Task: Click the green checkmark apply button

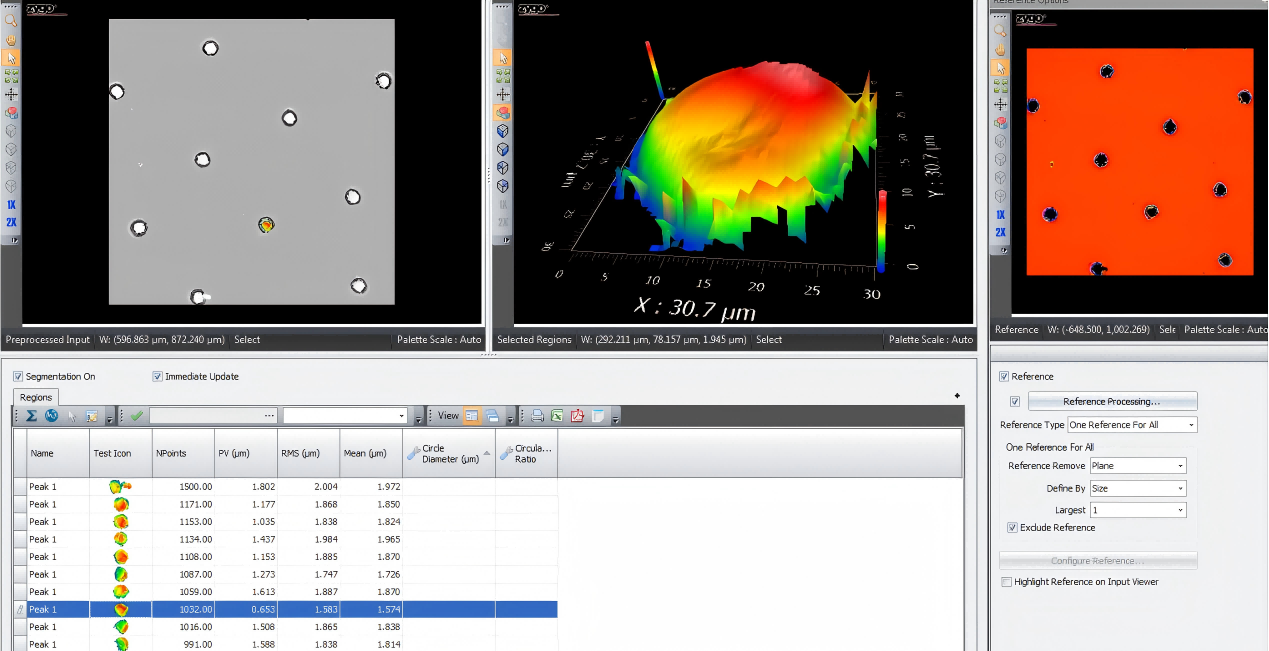Action: tap(136, 416)
